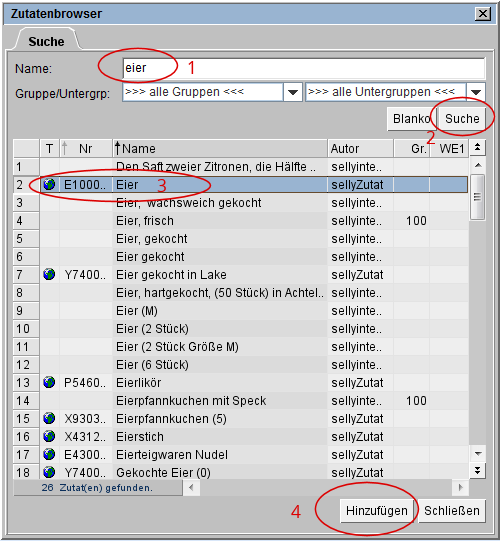
Task: Open the alle Untergruppen dropdown arrow
Action: click(476, 92)
